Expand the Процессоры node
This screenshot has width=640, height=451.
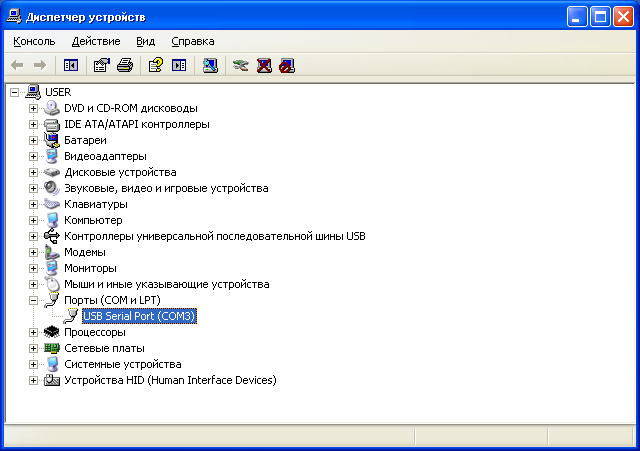[x=33, y=332]
